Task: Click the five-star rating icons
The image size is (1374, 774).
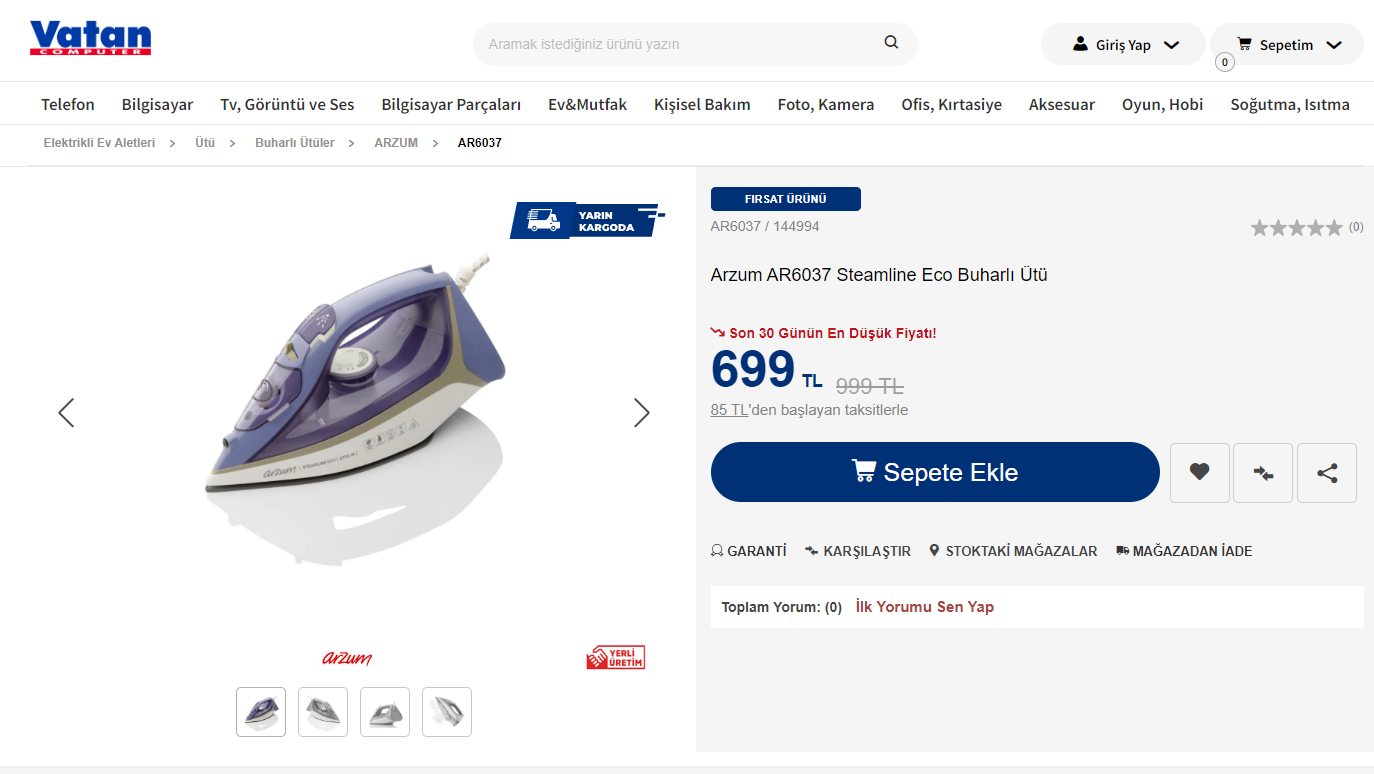Action: coord(1296,228)
